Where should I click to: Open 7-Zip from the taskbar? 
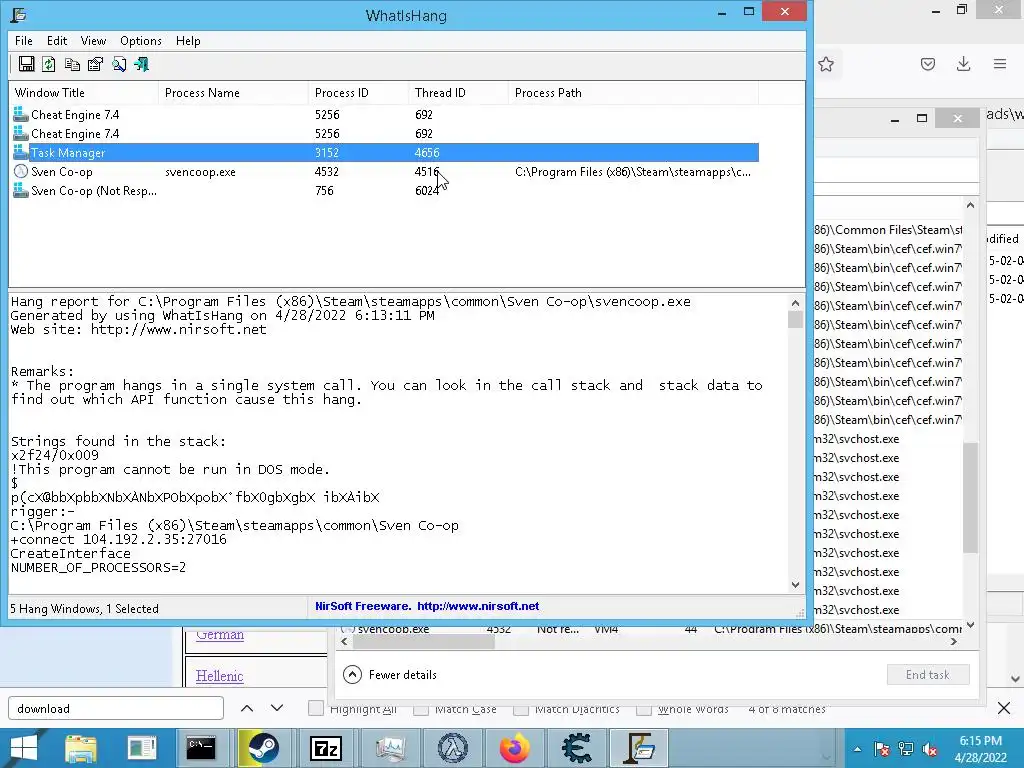pos(326,748)
